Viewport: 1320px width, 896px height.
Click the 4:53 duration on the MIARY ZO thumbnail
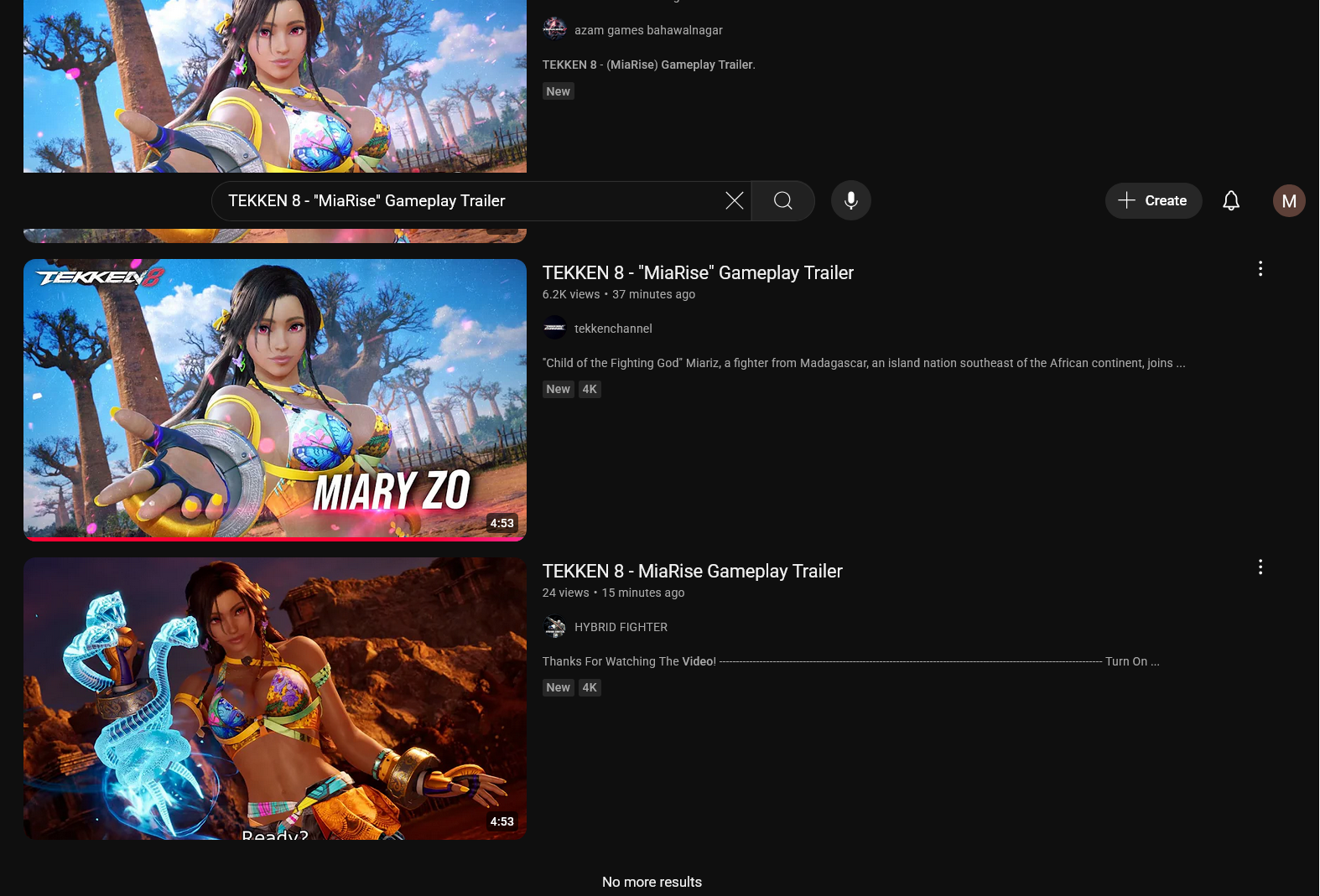(x=501, y=523)
